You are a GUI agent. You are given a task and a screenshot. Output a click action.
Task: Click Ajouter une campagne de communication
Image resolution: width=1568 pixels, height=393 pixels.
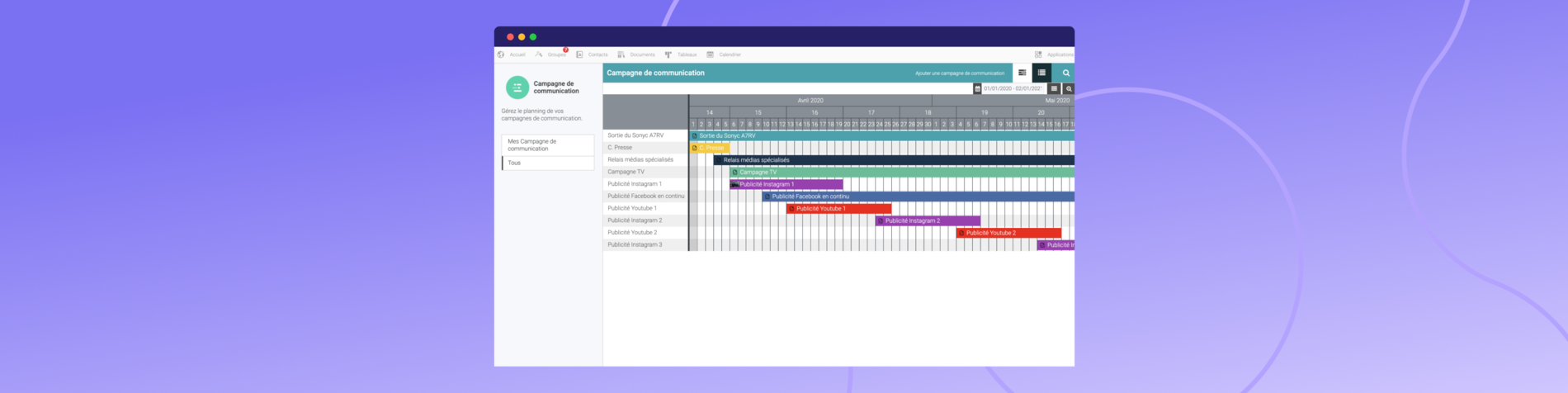click(960, 73)
